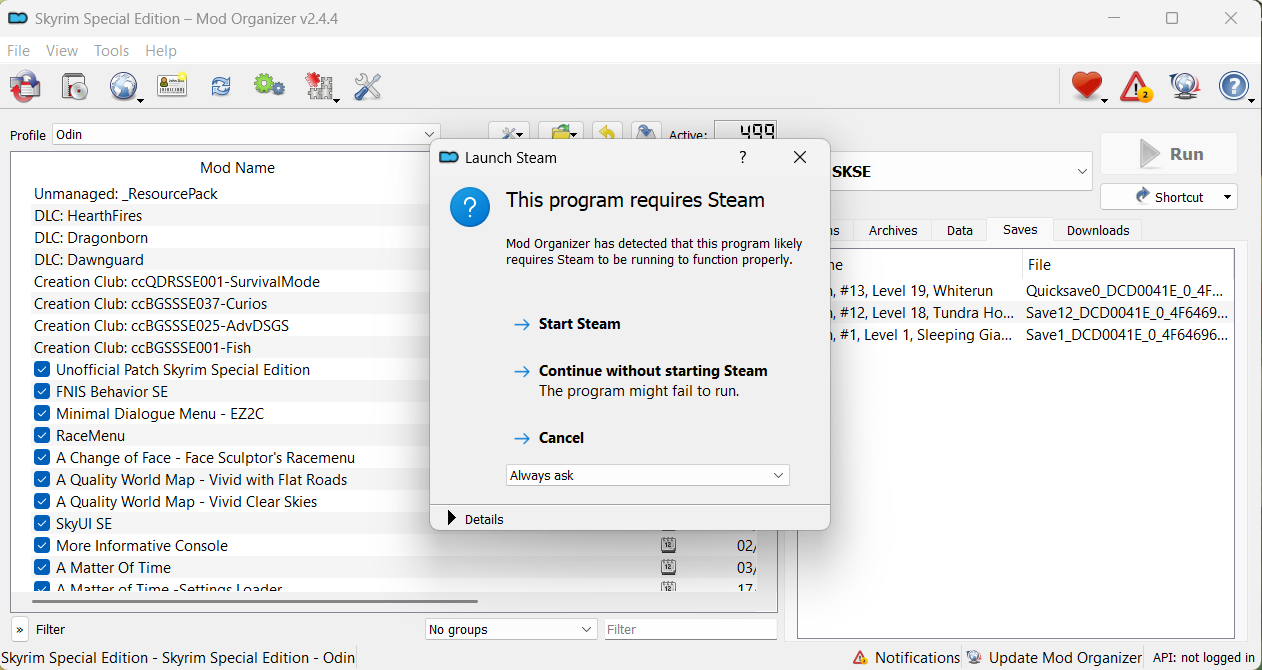Click the yellow restore backup arrow icon
The image size is (1262, 670).
[x=607, y=134]
